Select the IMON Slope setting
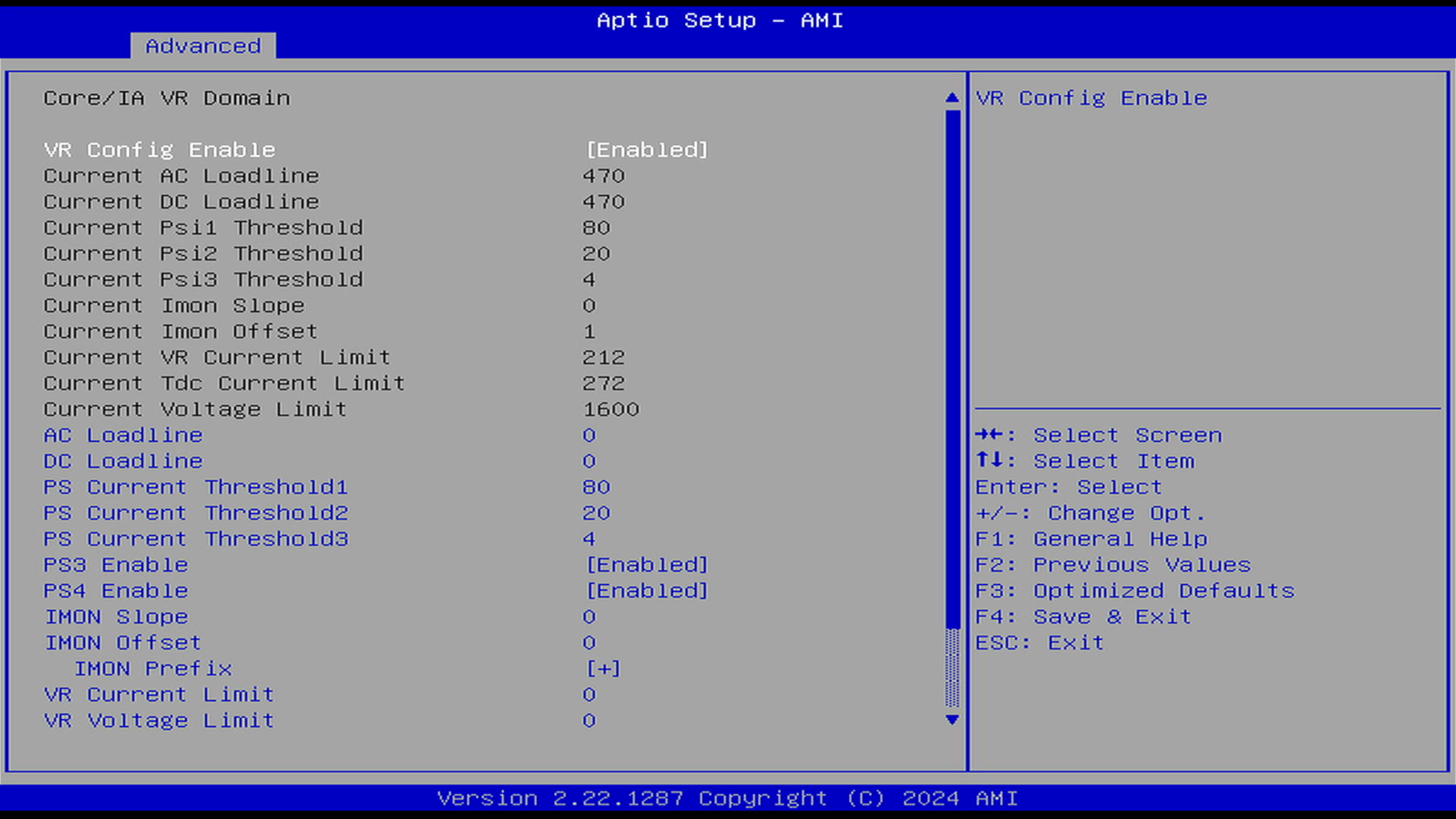 [x=116, y=617]
